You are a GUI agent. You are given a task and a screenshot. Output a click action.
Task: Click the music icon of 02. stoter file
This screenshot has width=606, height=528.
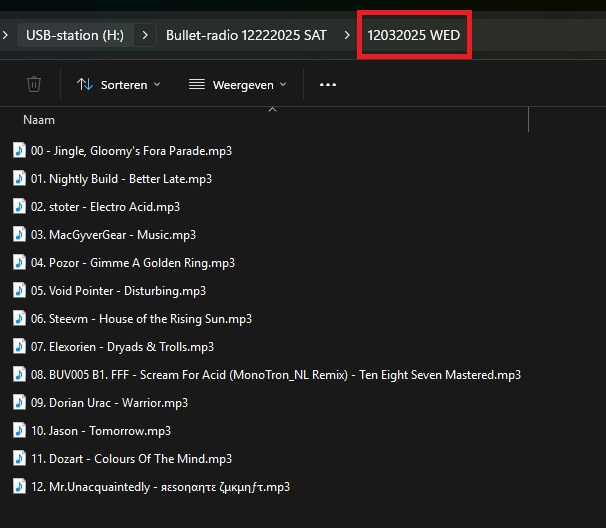tap(19, 206)
